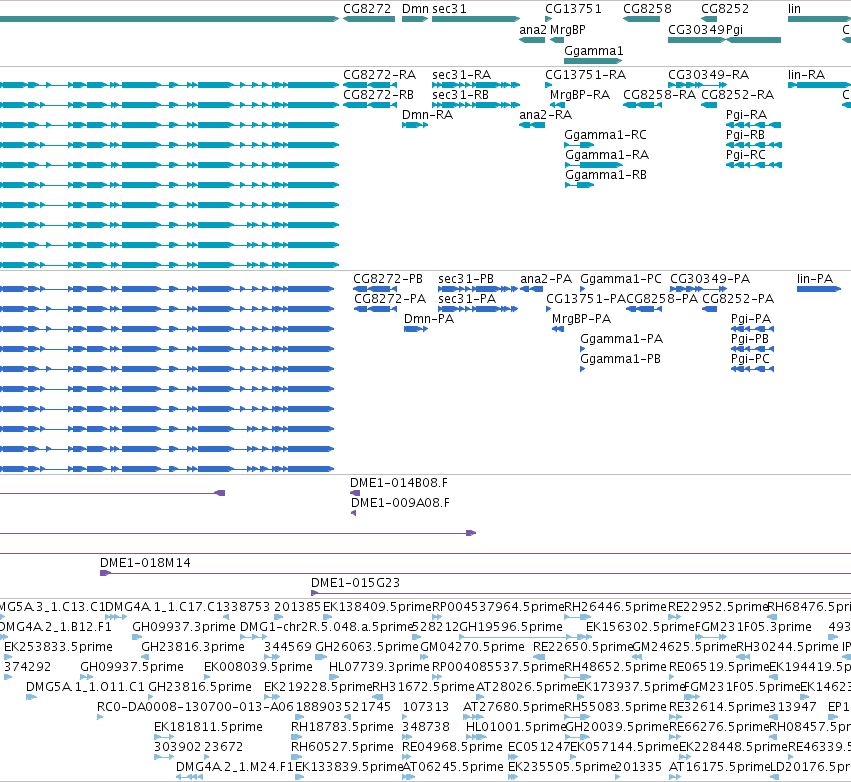This screenshot has height=782, width=851.
Task: Select transcript MrgBP-RA
Action: click(x=580, y=95)
